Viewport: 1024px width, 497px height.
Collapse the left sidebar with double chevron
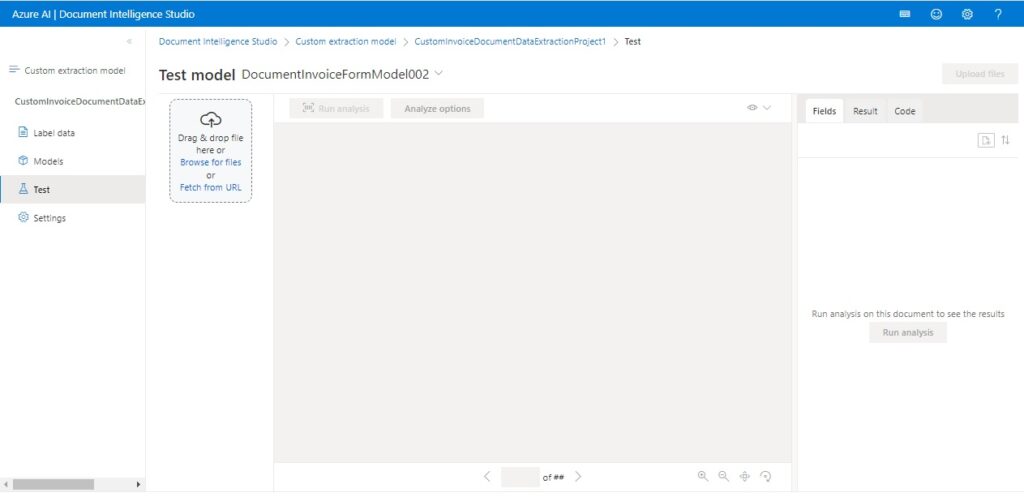tap(129, 41)
